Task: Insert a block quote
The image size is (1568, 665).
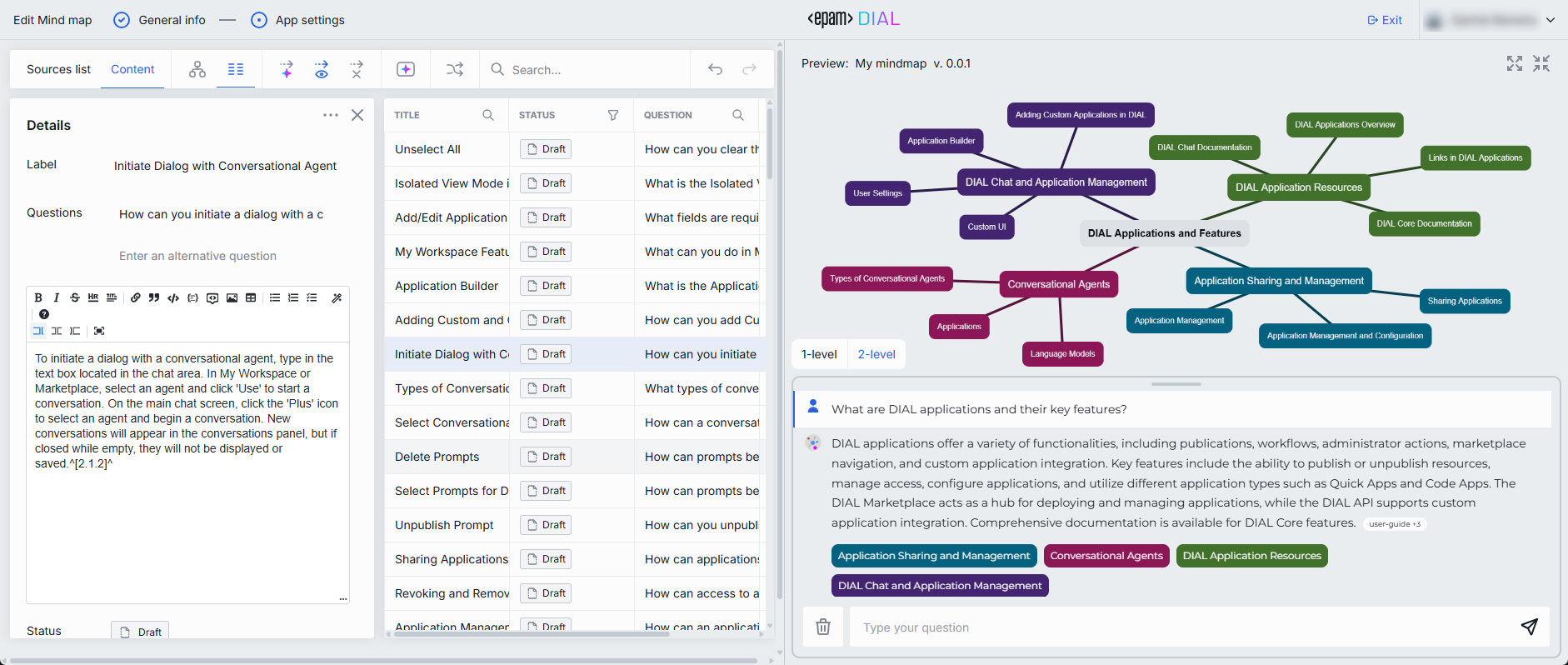Action: 154,297
